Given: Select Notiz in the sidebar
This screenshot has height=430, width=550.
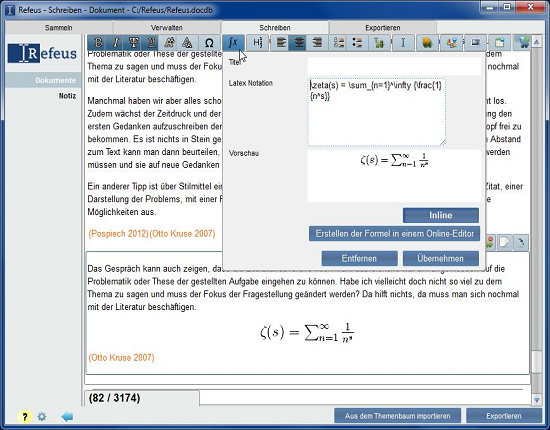Looking at the screenshot, I should coord(67,96).
